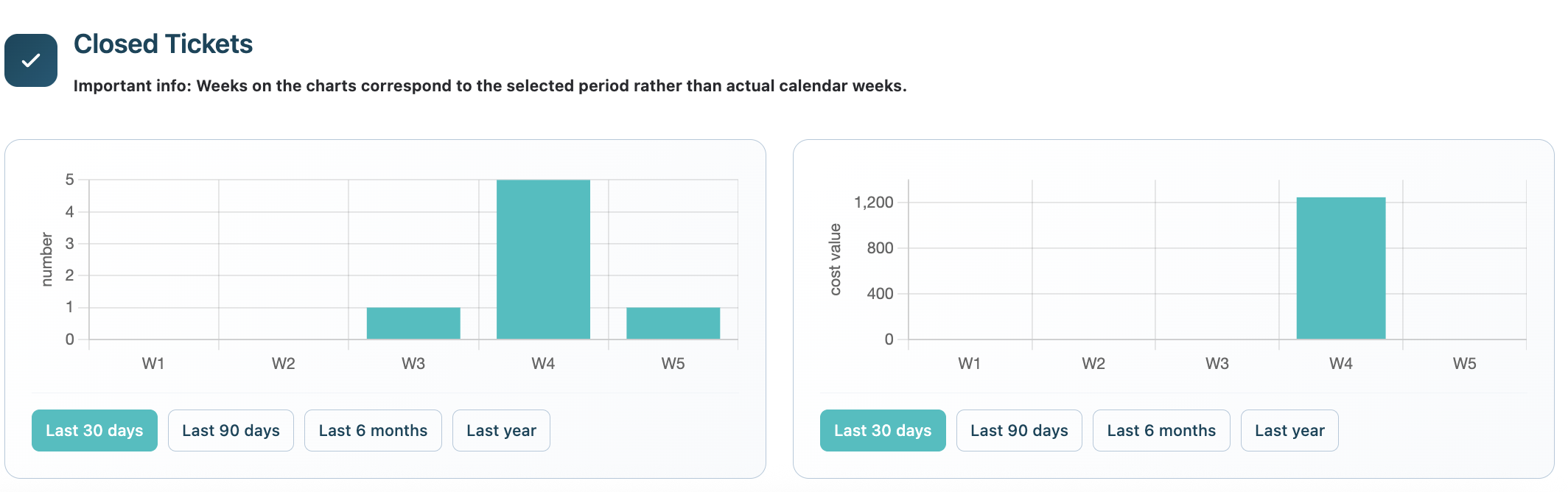Click the Closed Tickets checkmark icon
The height and width of the screenshot is (492, 1568).
31,60
